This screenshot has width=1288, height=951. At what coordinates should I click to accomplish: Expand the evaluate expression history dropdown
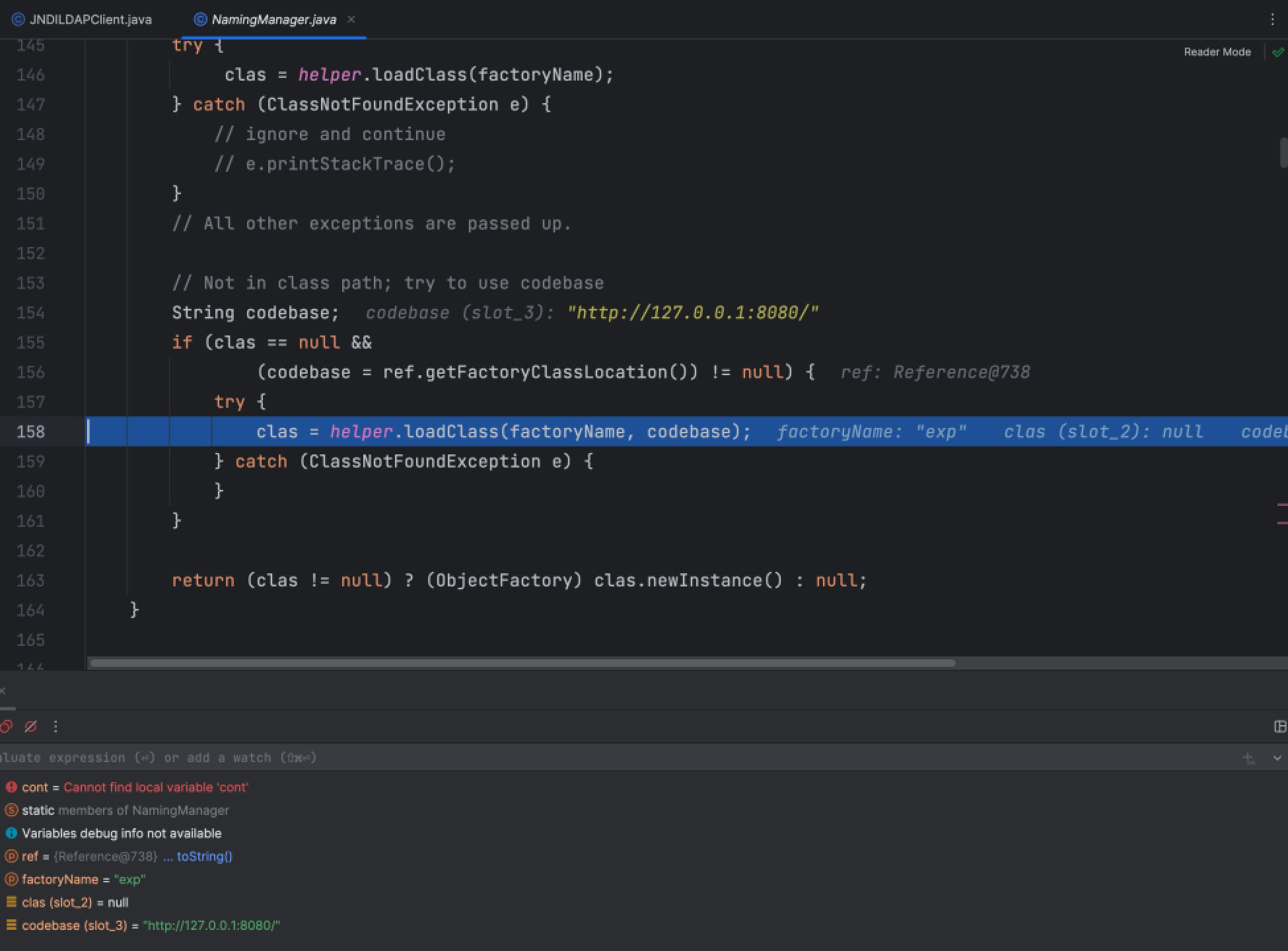coord(1277,758)
